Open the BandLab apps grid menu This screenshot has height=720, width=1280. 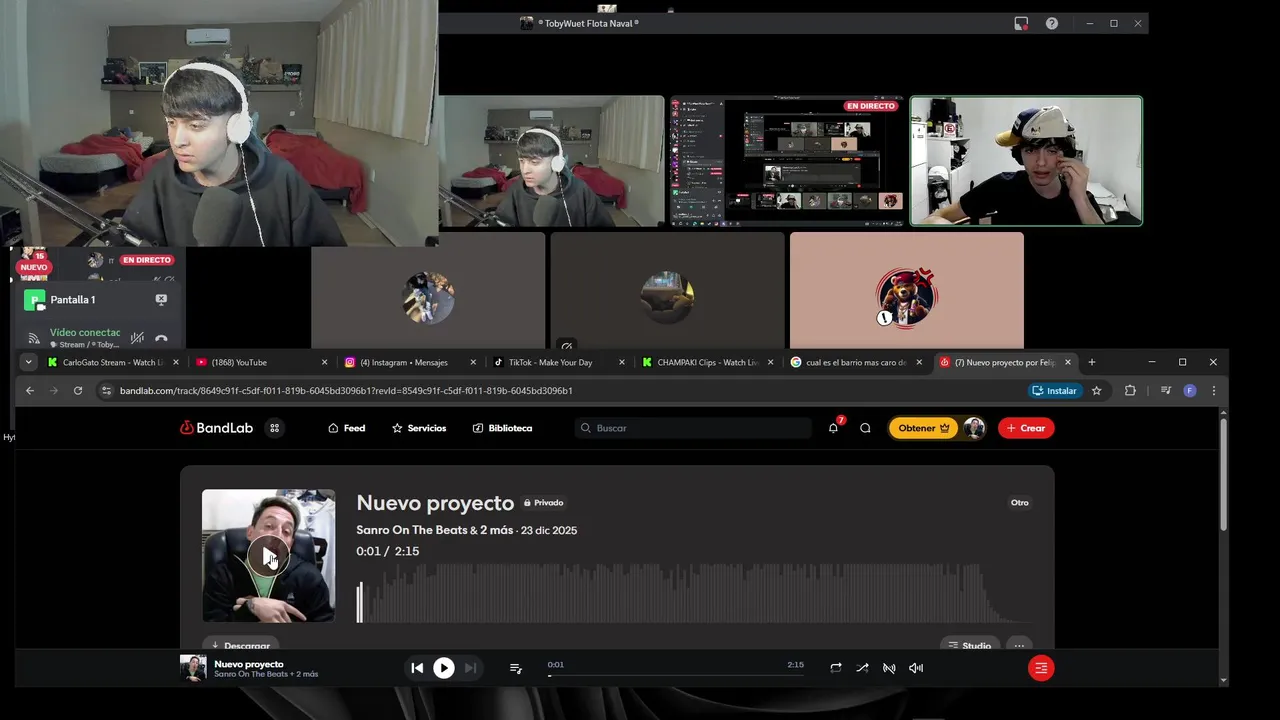coord(274,428)
